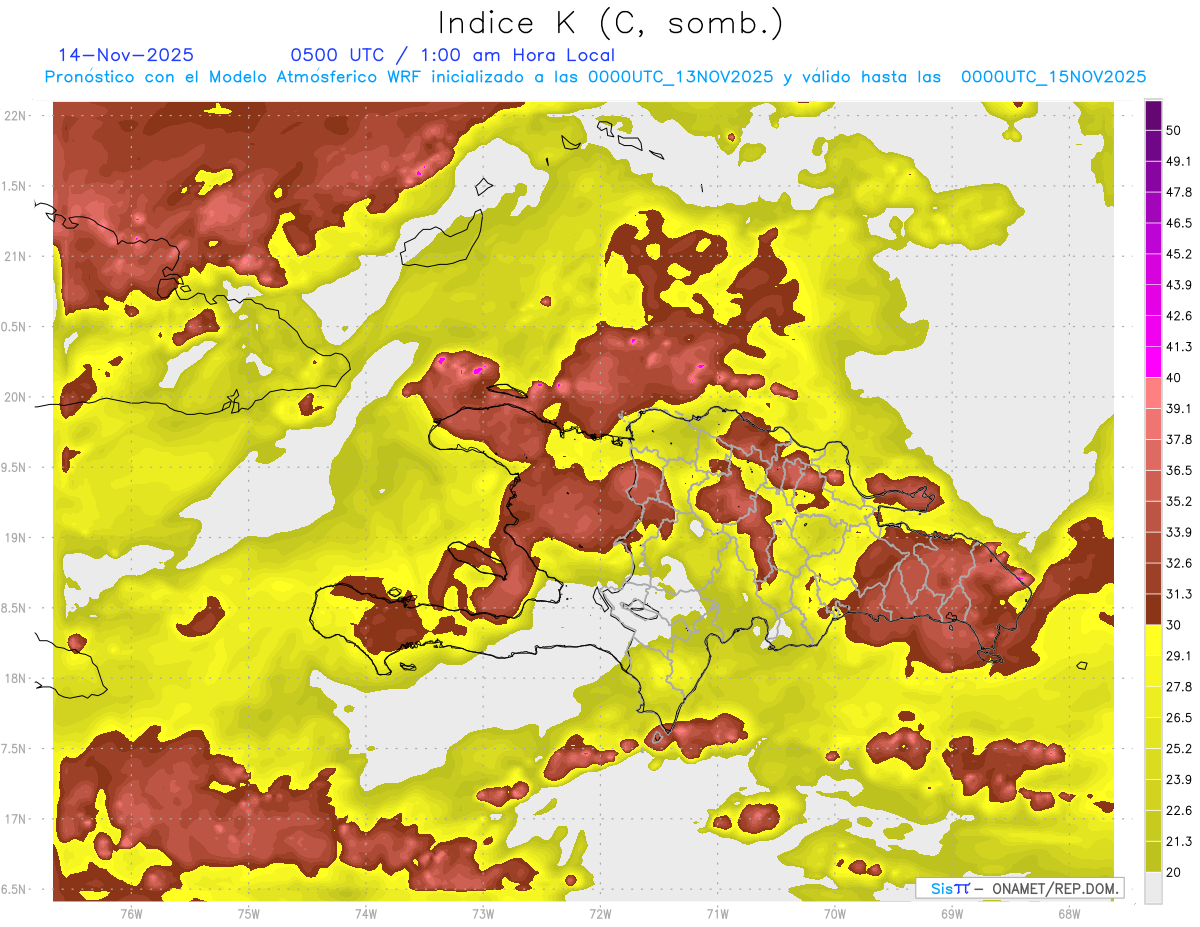Image resolution: width=1200 pixels, height=927 pixels.
Task: Click the '68W' longitude label
Action: pos(1068,914)
